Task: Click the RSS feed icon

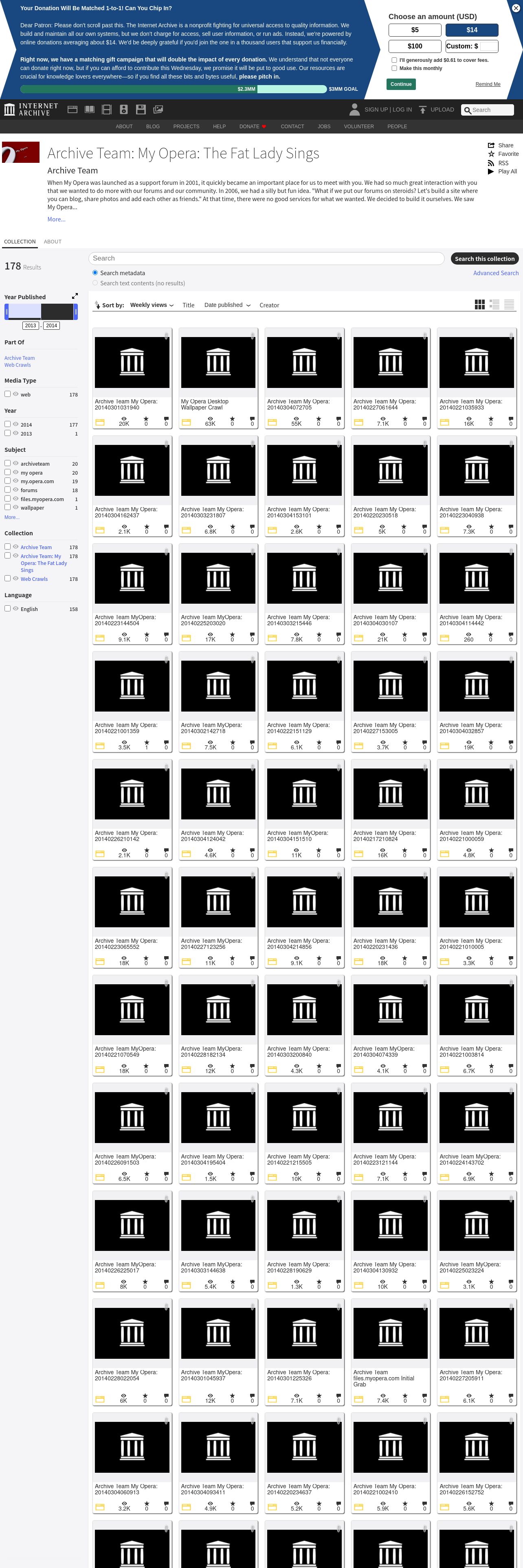Action: [x=491, y=163]
